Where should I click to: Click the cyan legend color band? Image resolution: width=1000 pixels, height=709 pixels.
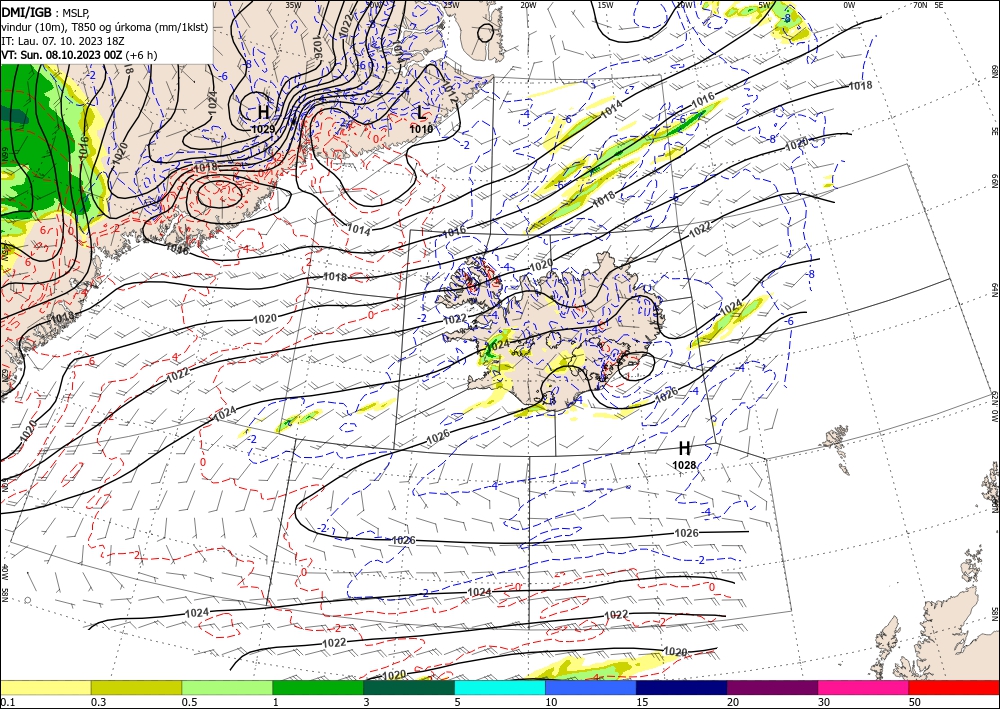click(500, 687)
